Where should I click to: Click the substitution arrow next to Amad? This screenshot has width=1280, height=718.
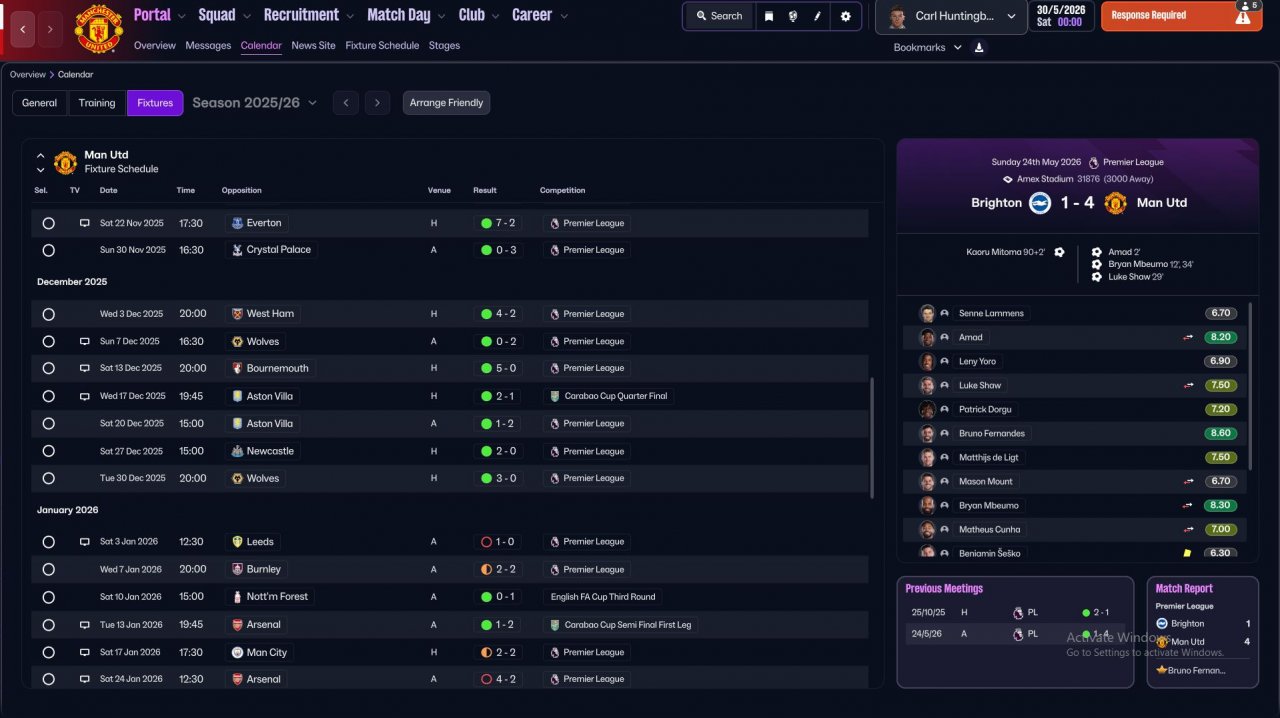coord(1188,337)
